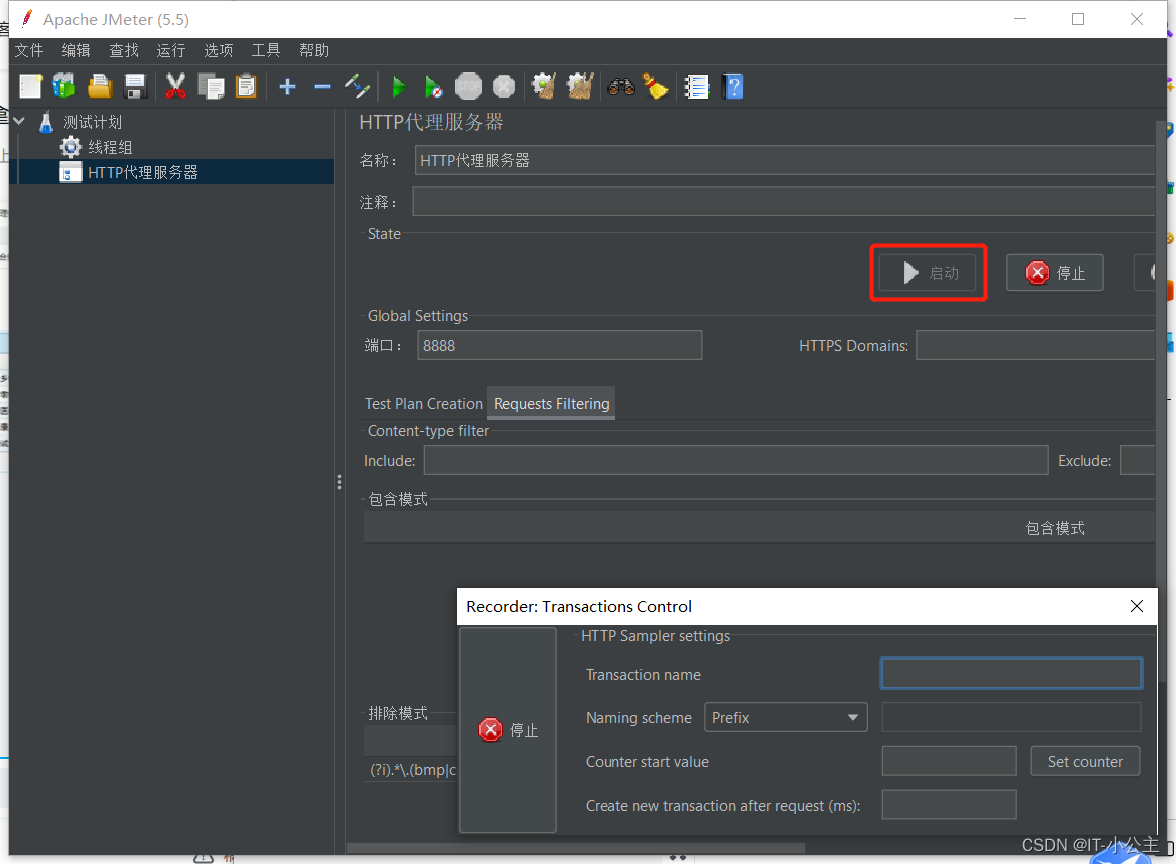Close the Recorder Transactions Control dialog
Viewport: 1176px width, 864px height.
coord(1137,606)
